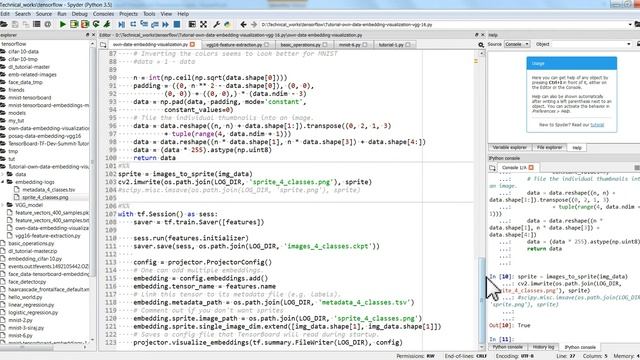Toggle fullscreen mode

click(203, 24)
